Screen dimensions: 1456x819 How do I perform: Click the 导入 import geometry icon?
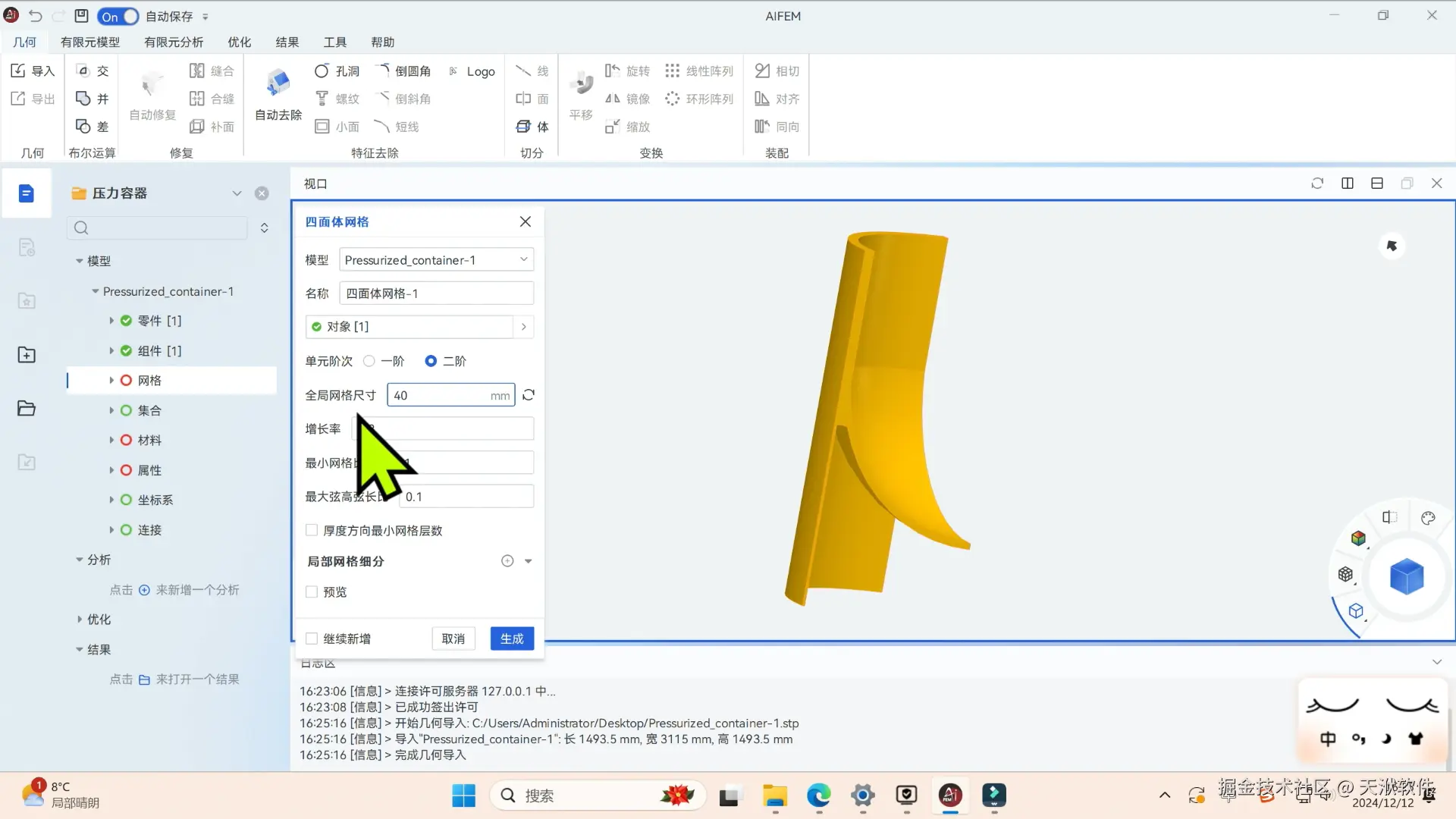pos(19,71)
